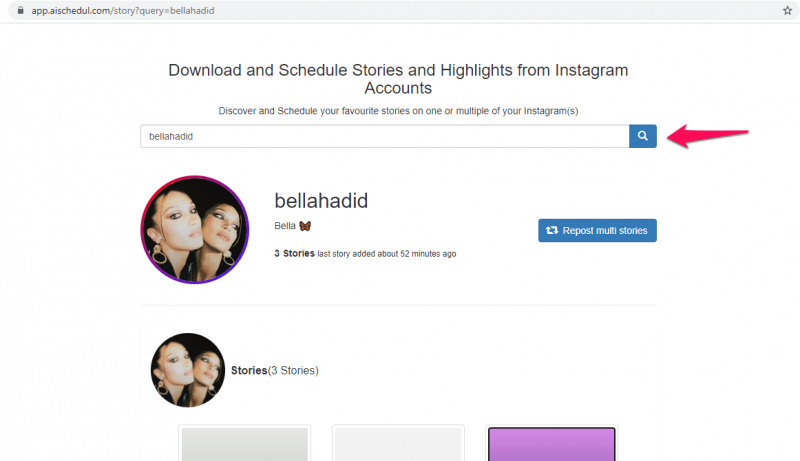Open the first gray story thumbnail

pos(244,444)
